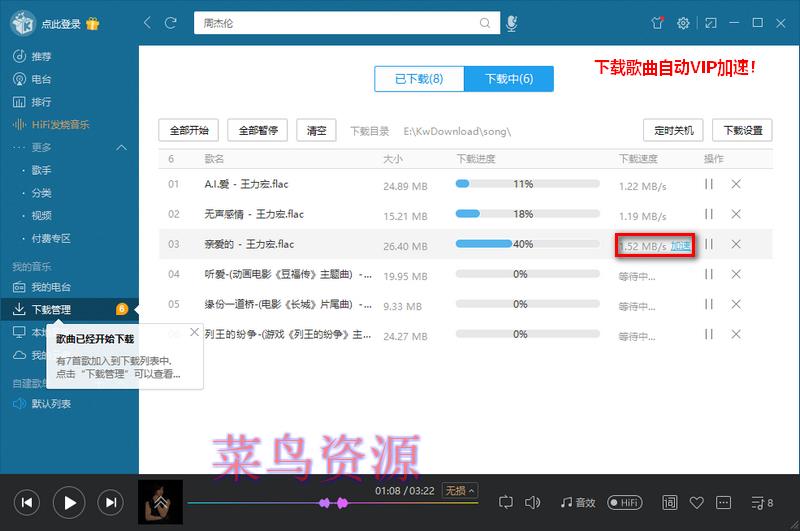Pause download of A.I.爱 - 王力宏.flac

[x=709, y=184]
